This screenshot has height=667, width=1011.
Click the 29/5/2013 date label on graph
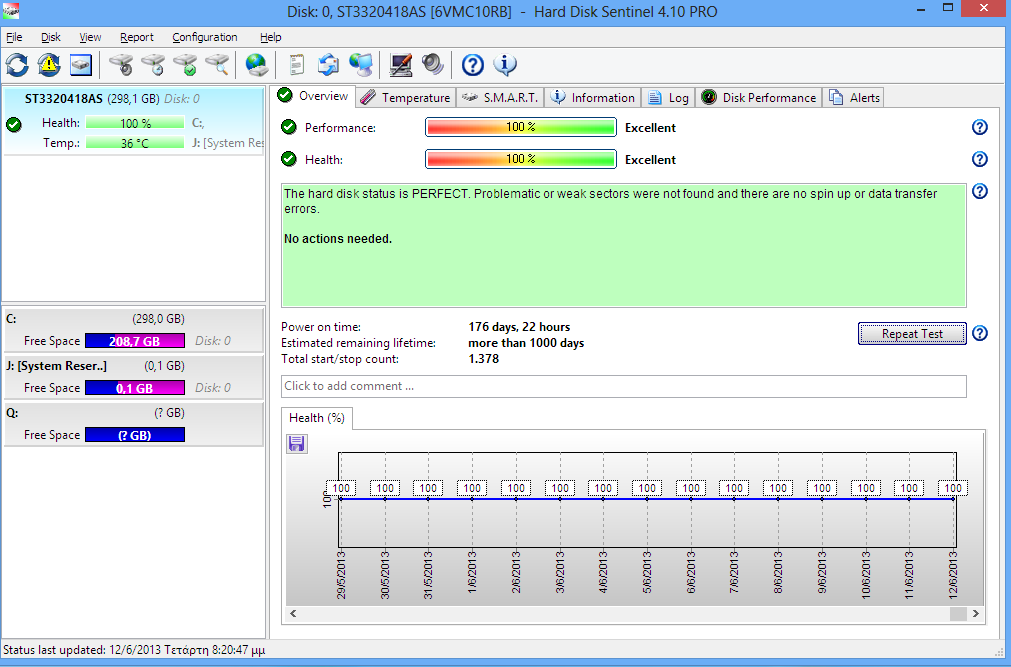[341, 575]
